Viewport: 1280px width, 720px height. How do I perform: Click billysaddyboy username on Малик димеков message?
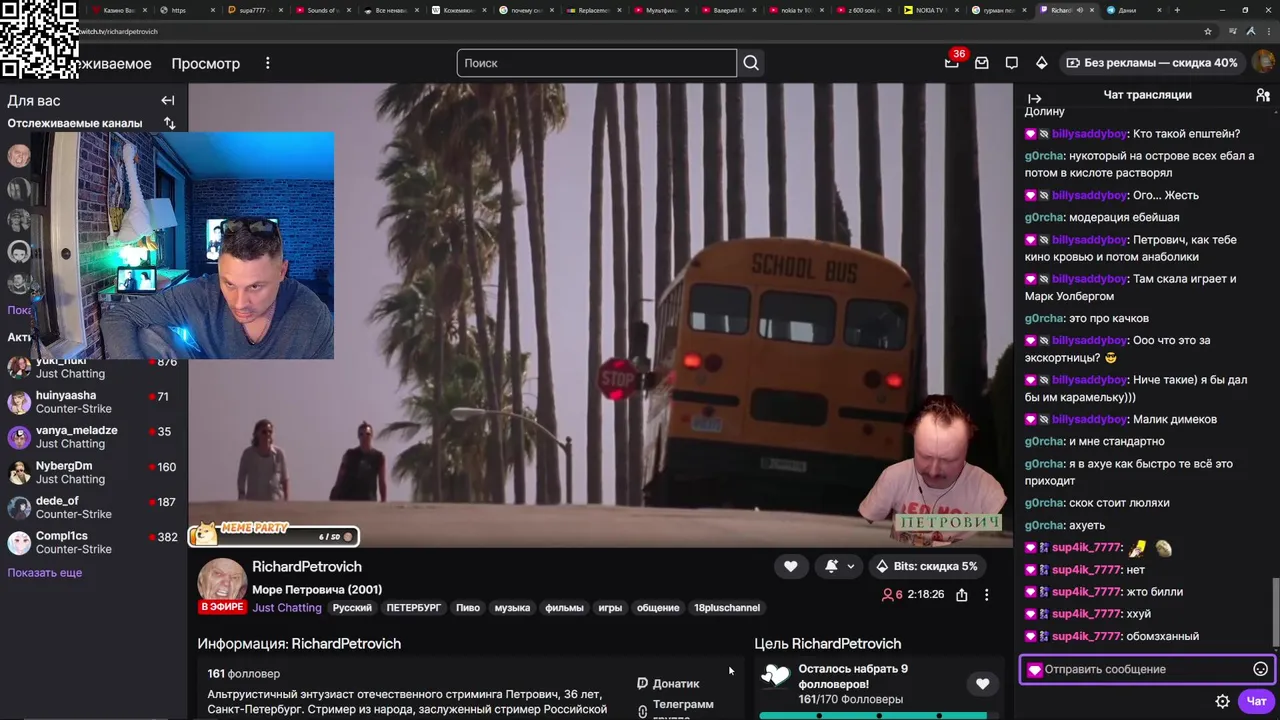click(1089, 419)
